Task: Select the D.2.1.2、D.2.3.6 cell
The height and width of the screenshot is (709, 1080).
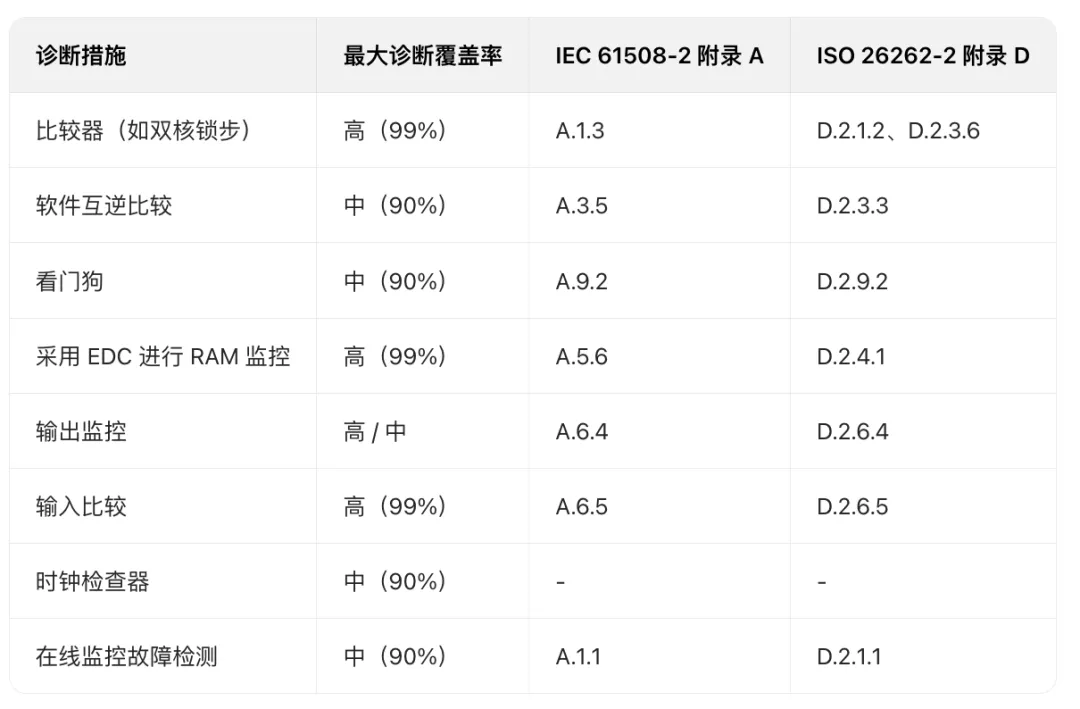Action: 898,131
